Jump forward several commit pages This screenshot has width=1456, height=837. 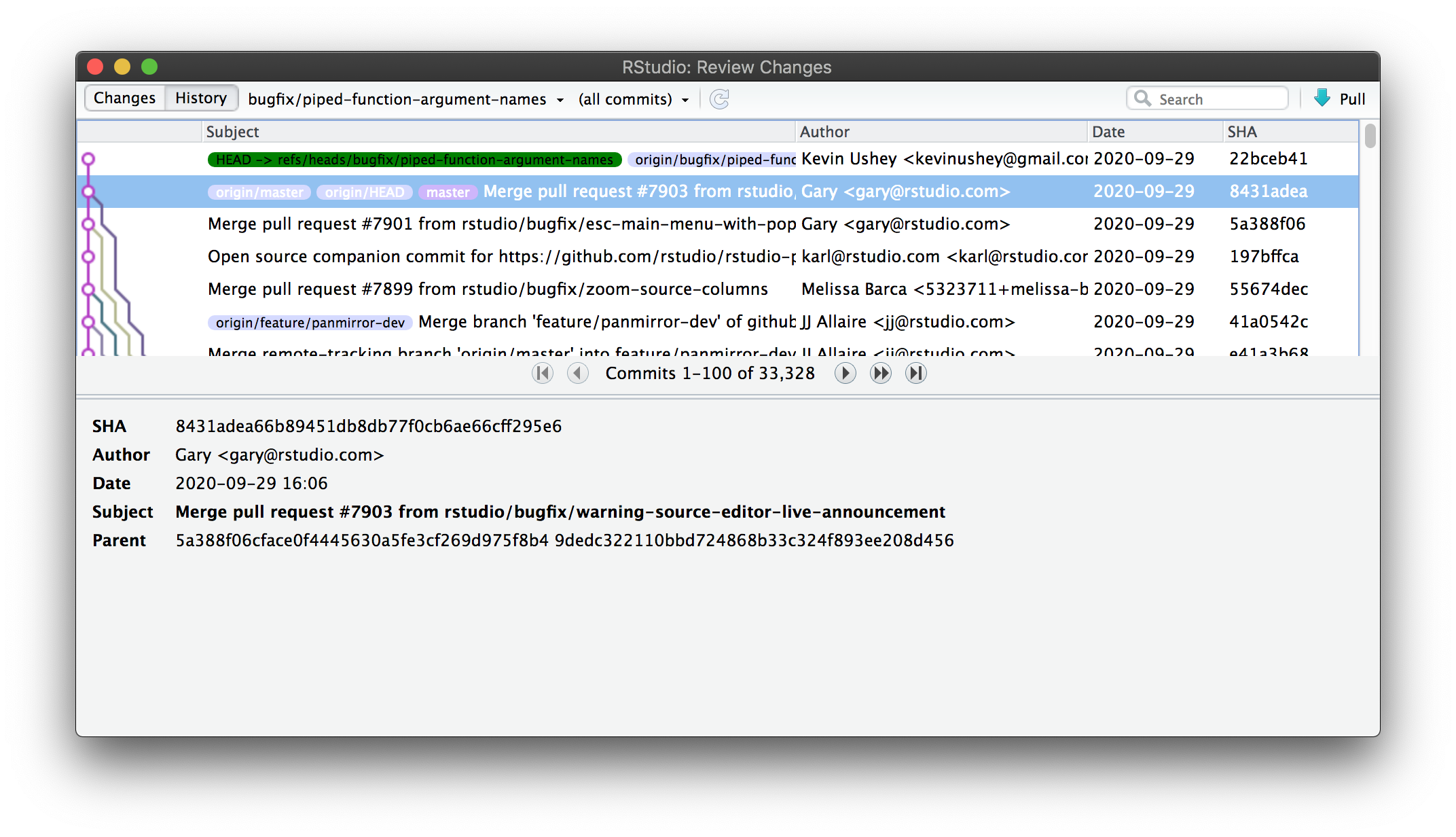(x=880, y=373)
